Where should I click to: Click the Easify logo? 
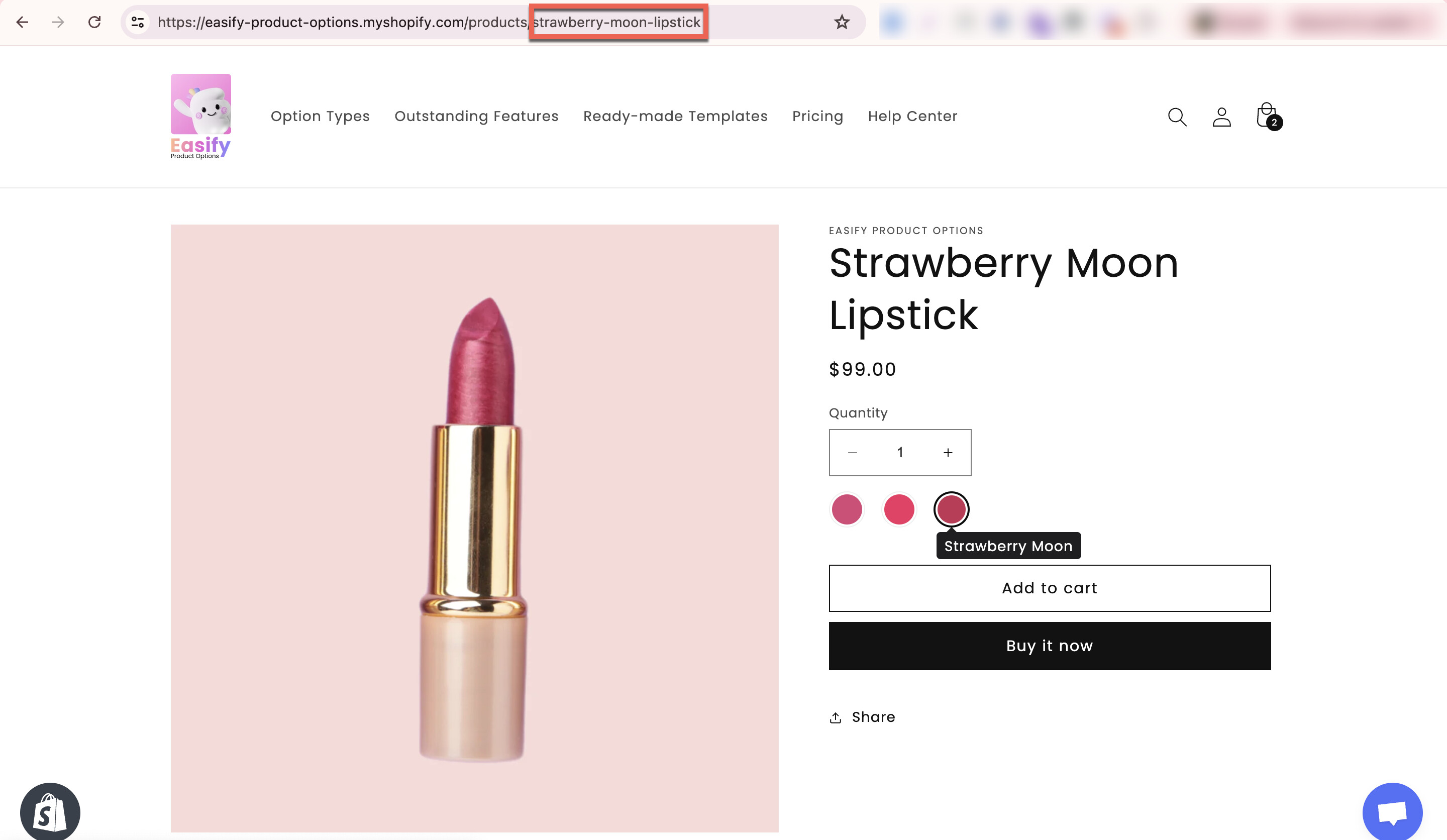click(200, 116)
